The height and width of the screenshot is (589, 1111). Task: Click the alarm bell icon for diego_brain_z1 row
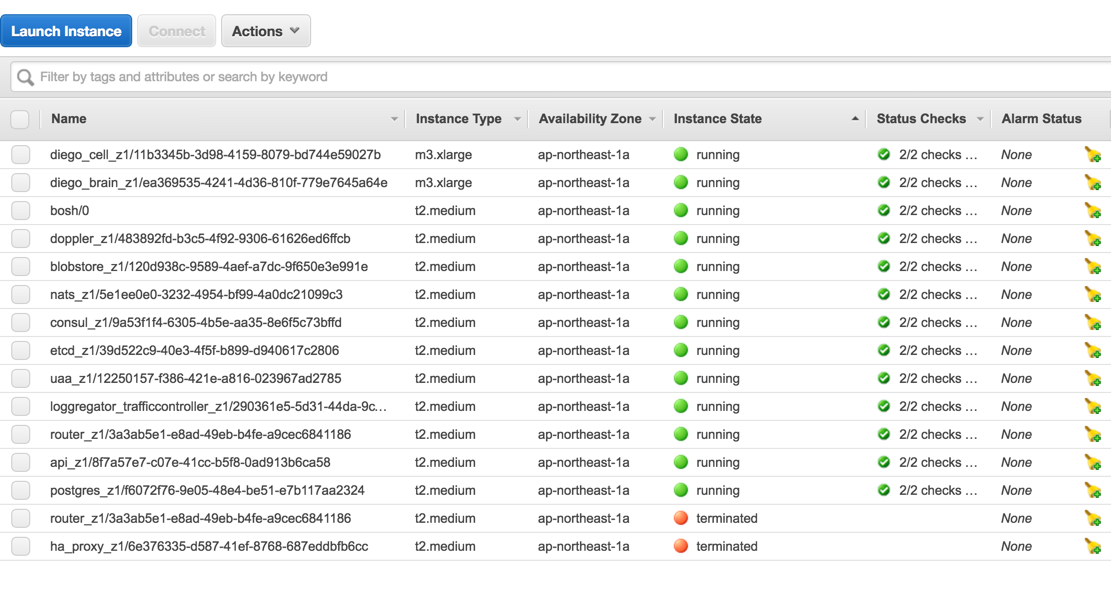1093,183
